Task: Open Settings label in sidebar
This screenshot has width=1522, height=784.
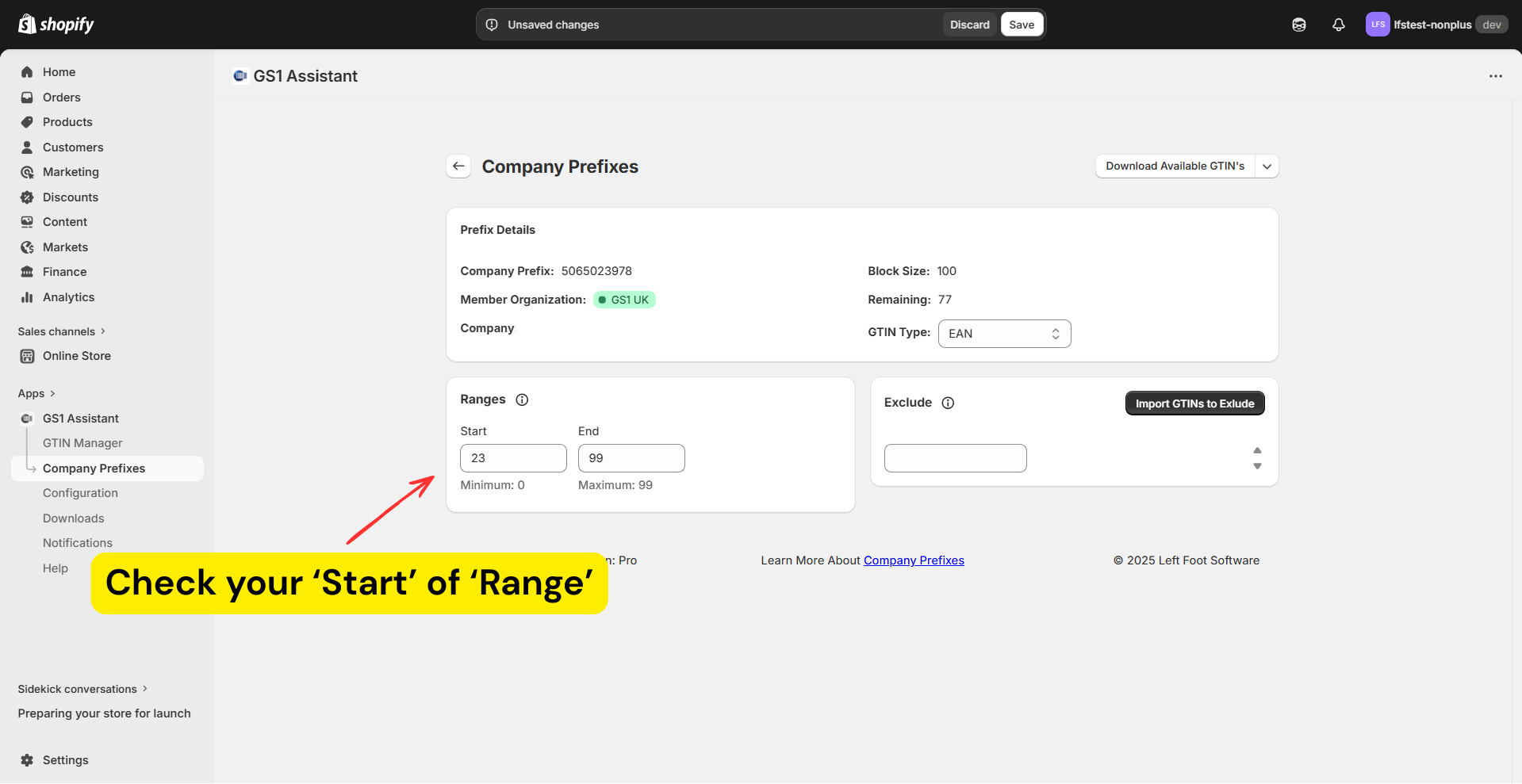Action: [66, 760]
